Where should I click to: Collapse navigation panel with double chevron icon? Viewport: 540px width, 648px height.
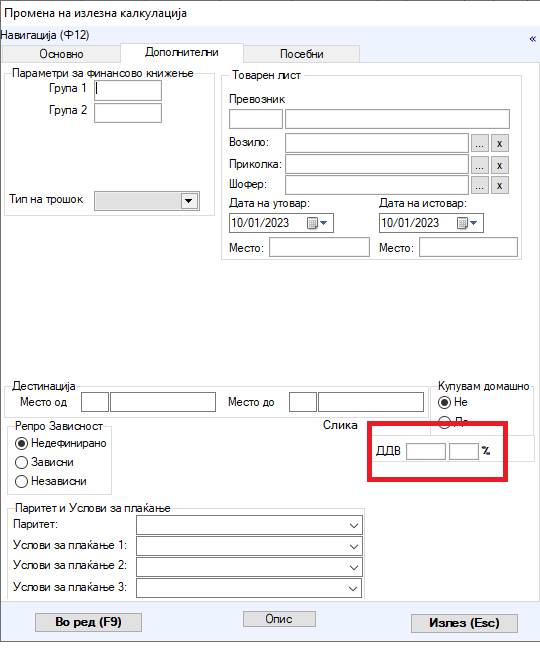pos(532,39)
